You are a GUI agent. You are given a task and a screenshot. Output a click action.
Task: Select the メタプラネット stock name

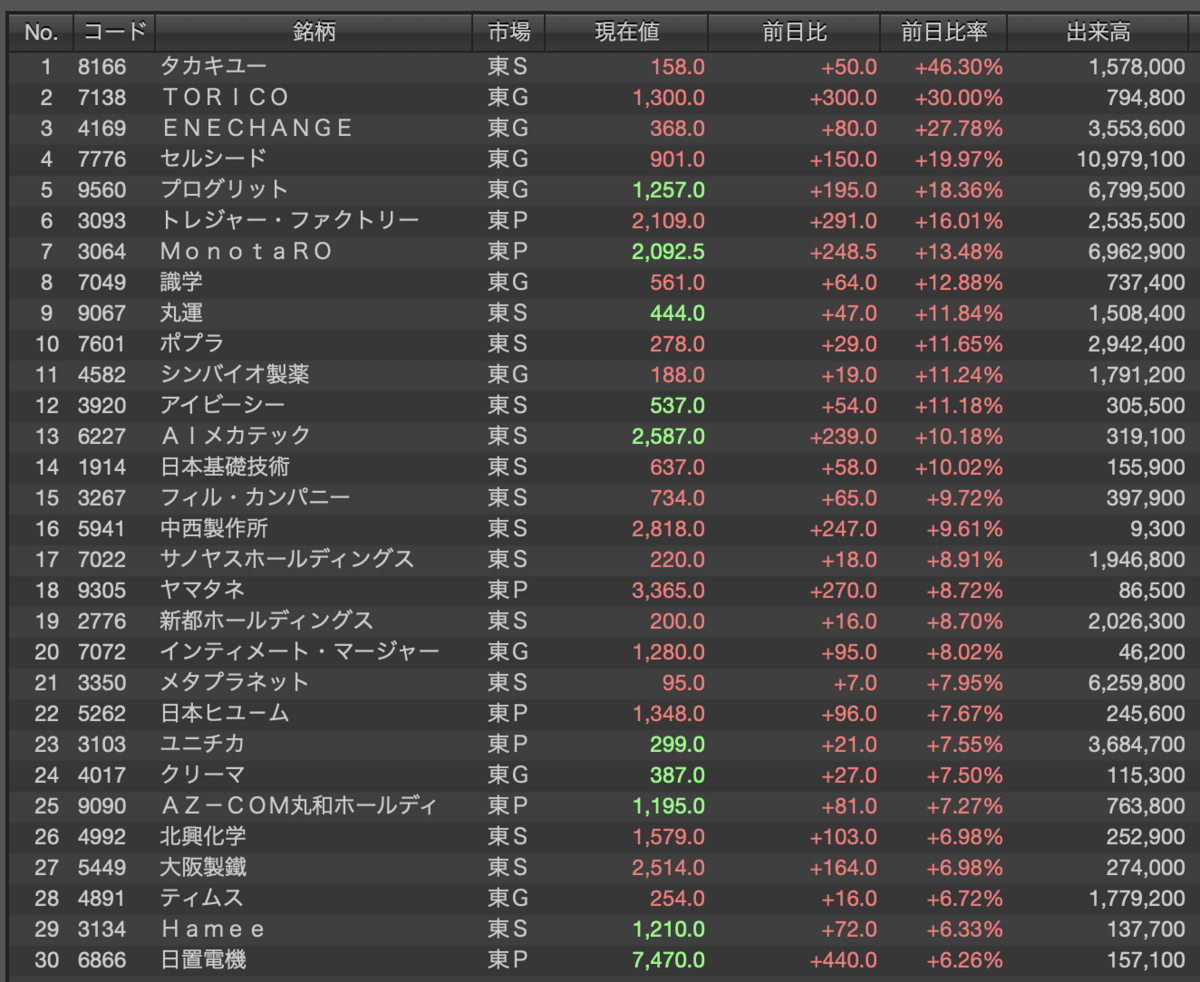(x=235, y=683)
